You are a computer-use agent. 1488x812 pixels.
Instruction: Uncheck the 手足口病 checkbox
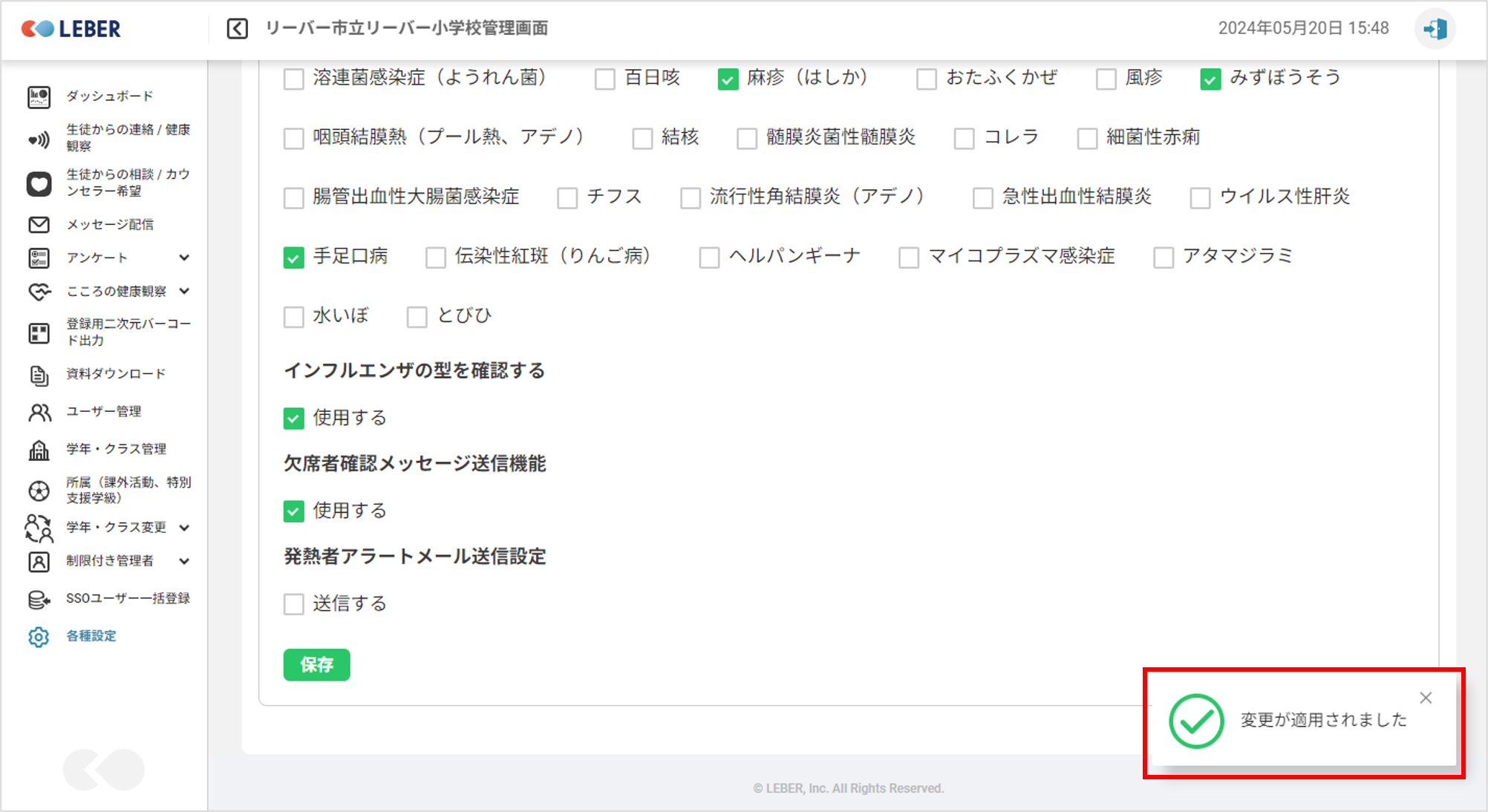[294, 258]
